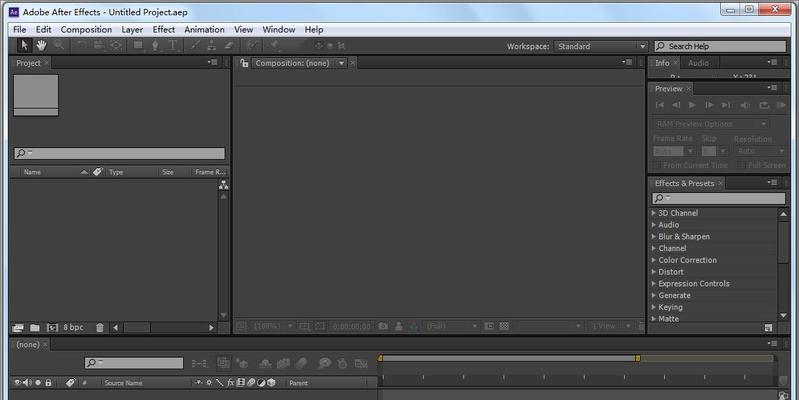Screen dimensions: 799x400
Task: Select the Rectangle shape tool
Action: pos(138,45)
